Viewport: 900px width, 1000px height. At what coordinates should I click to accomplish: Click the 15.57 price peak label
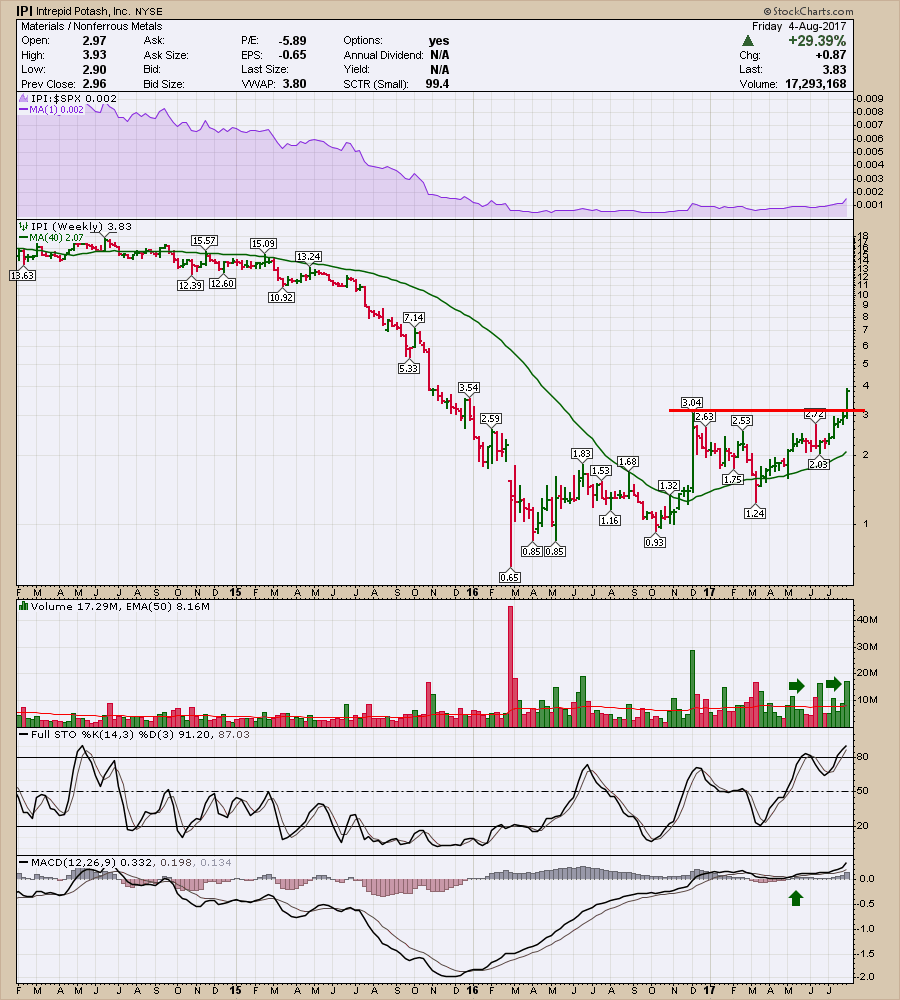(204, 240)
